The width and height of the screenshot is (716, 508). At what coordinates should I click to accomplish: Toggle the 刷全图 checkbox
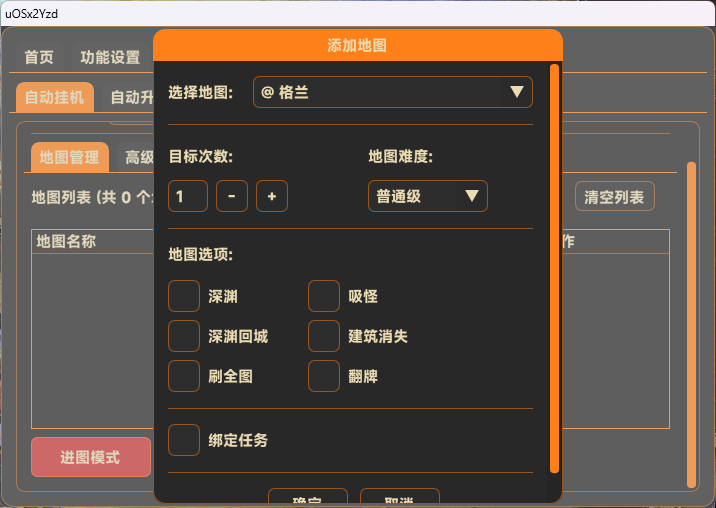tap(184, 377)
